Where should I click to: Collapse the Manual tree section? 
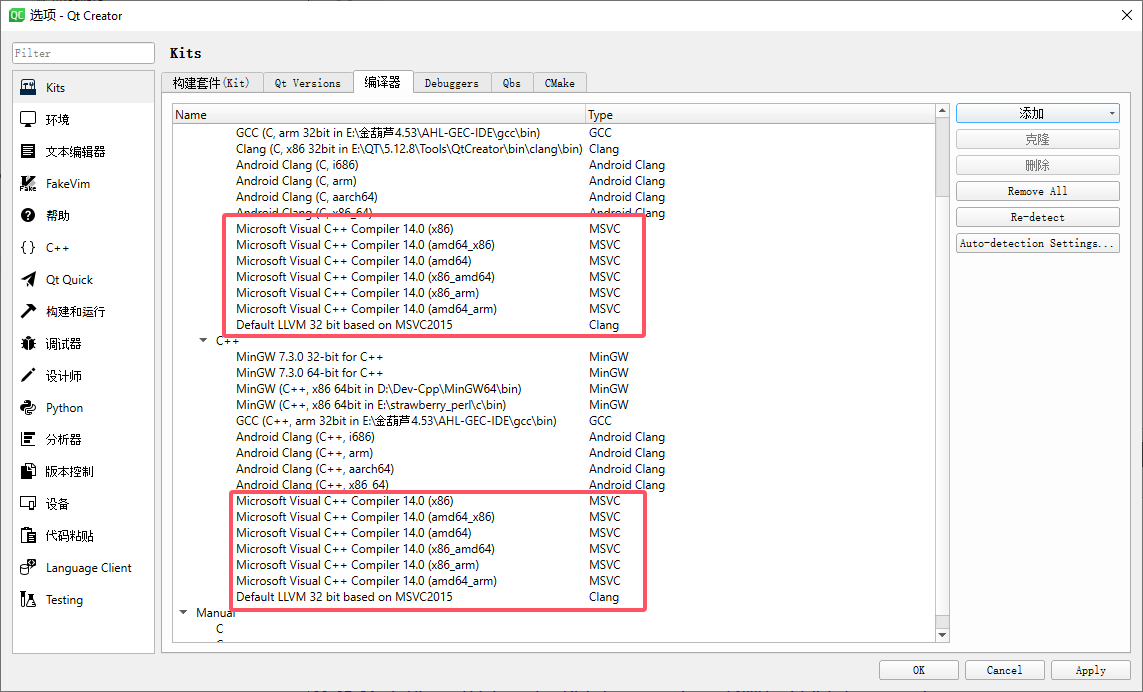click(184, 613)
